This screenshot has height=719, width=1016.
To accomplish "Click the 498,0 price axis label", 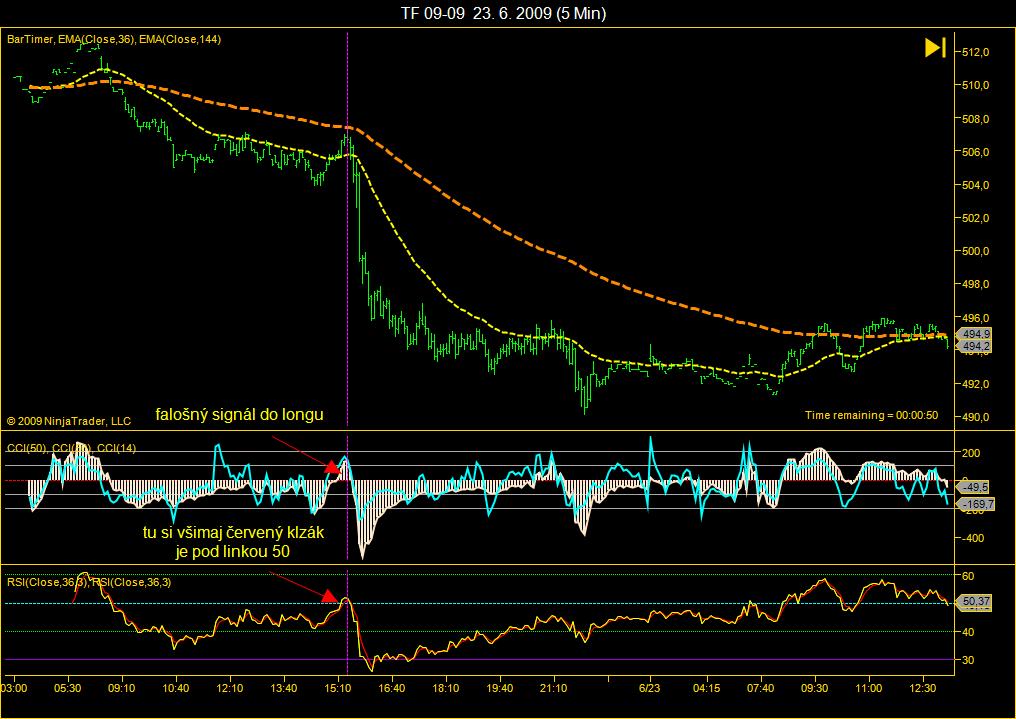I will [x=976, y=284].
